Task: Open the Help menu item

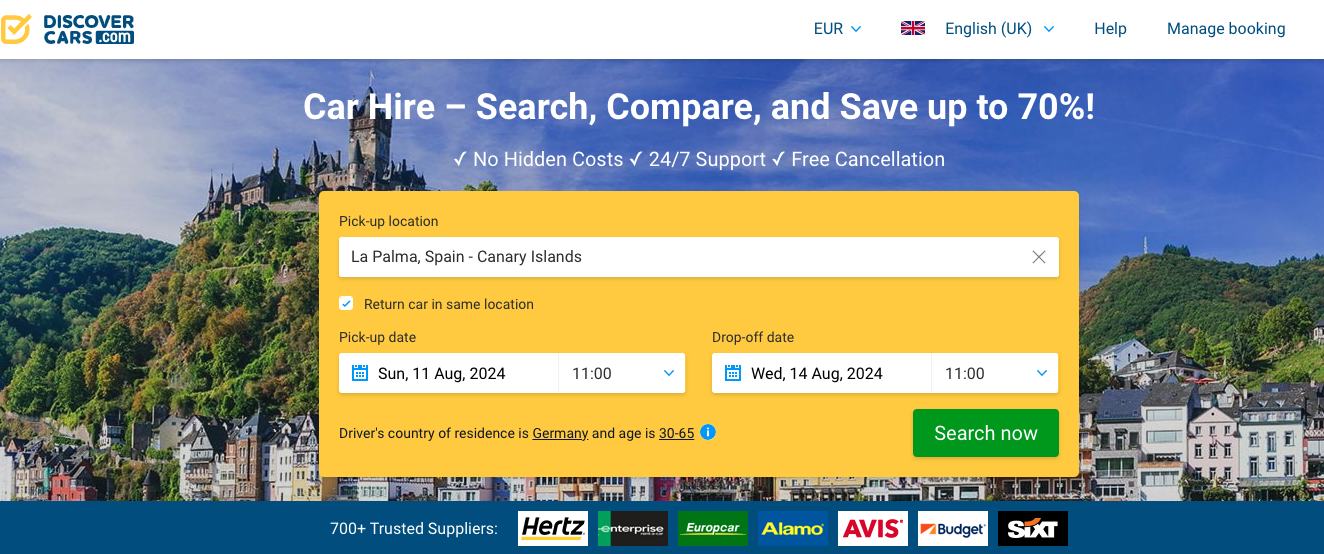Action: [x=1110, y=29]
